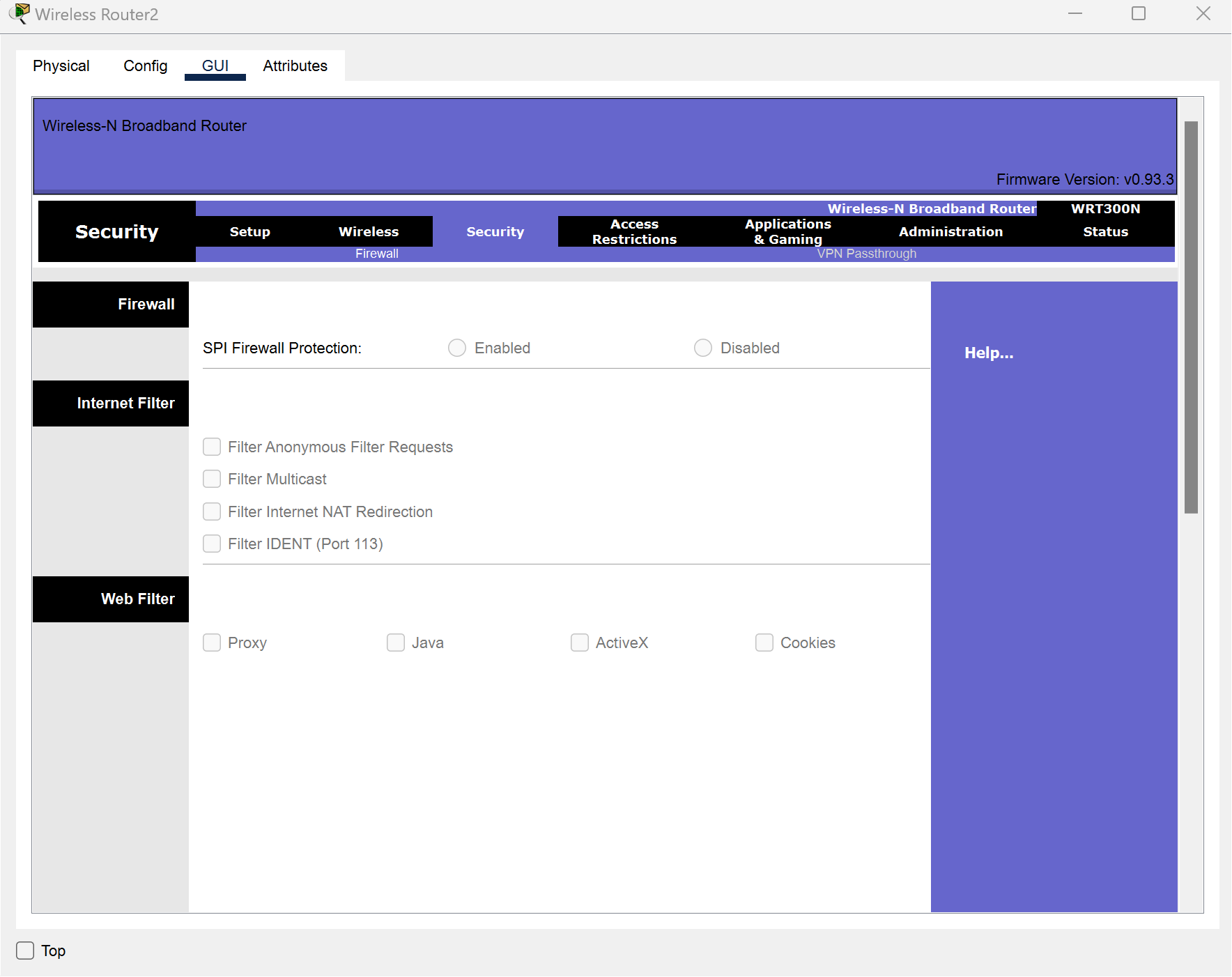This screenshot has height=977, width=1232.
Task: Enable SPI Firewall Protection
Action: pos(457,348)
